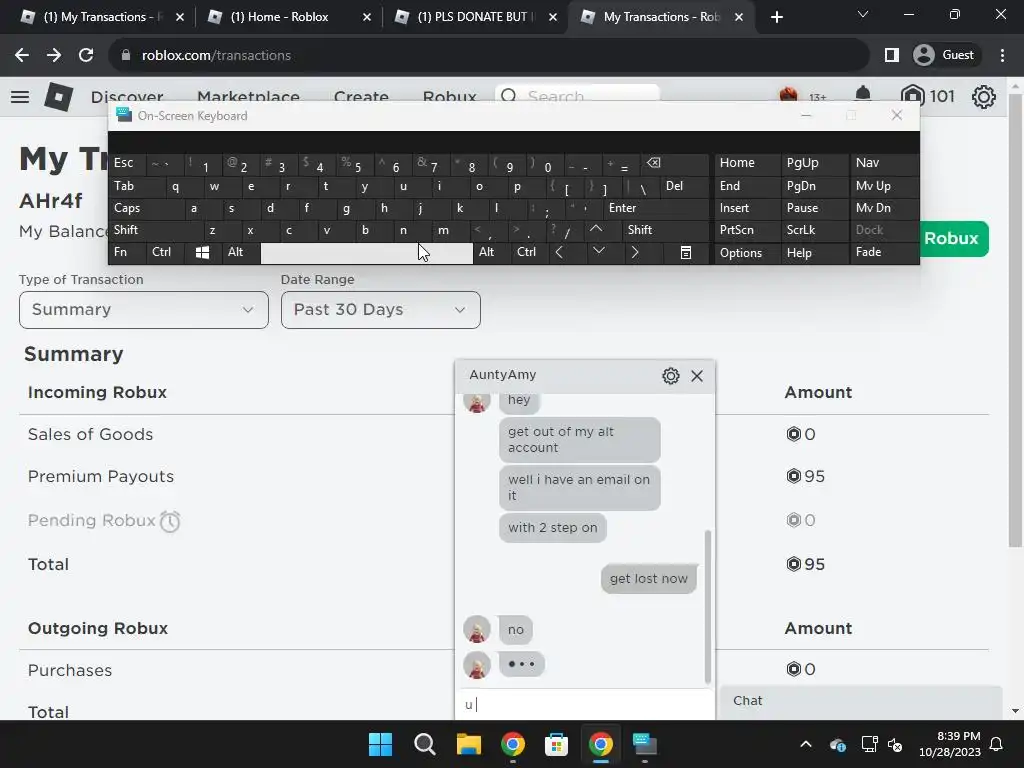
Task: Go back using browser back arrow
Action: coord(22,56)
